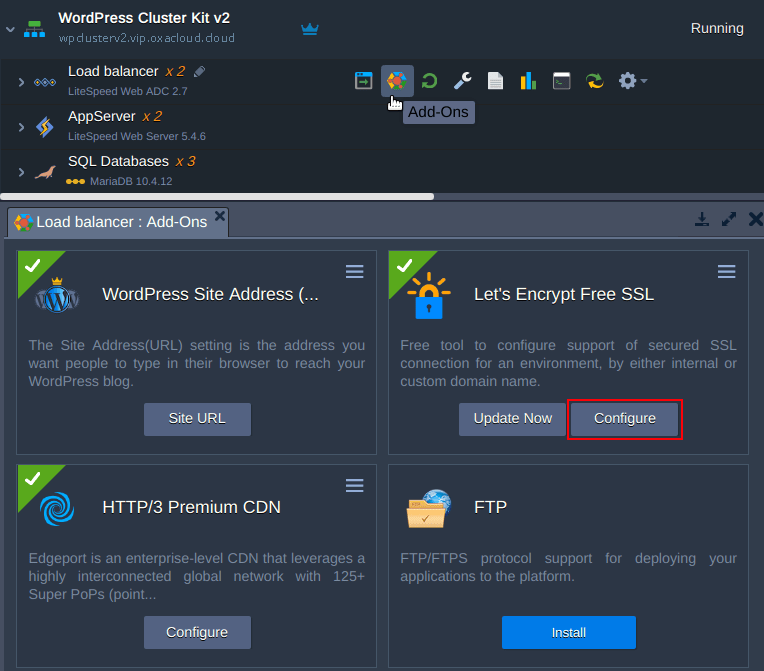
Task: Collapse the WordPress Cluster Kit v2 environment
Action: tap(10, 30)
